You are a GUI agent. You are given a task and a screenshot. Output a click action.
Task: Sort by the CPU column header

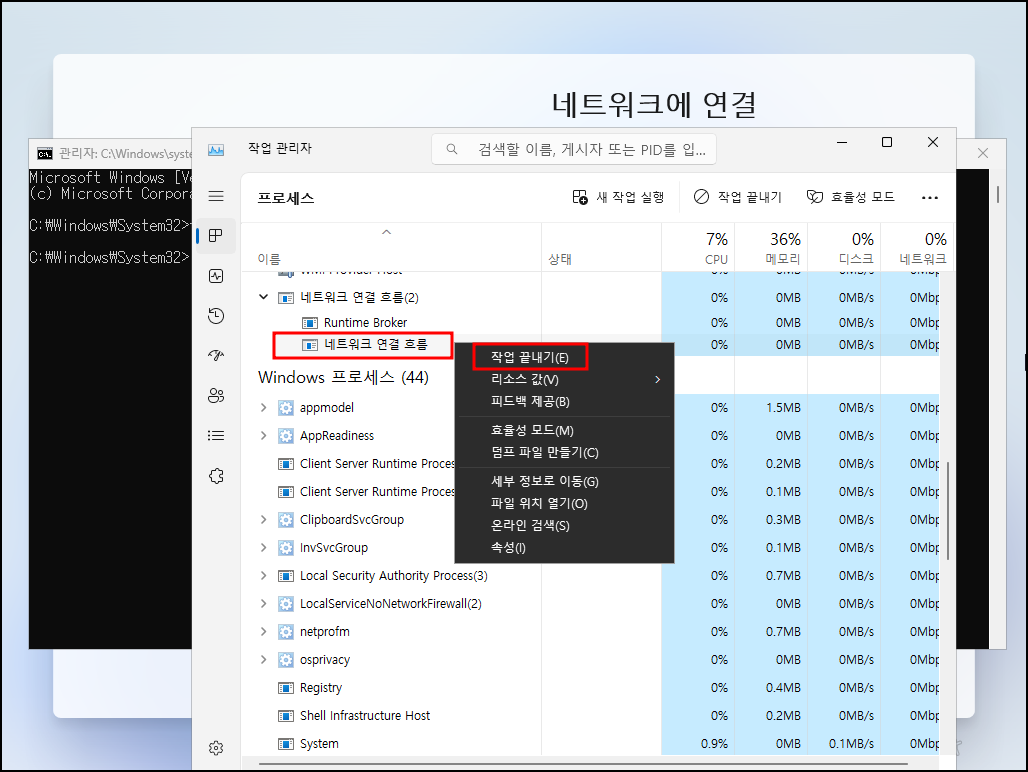coord(699,248)
